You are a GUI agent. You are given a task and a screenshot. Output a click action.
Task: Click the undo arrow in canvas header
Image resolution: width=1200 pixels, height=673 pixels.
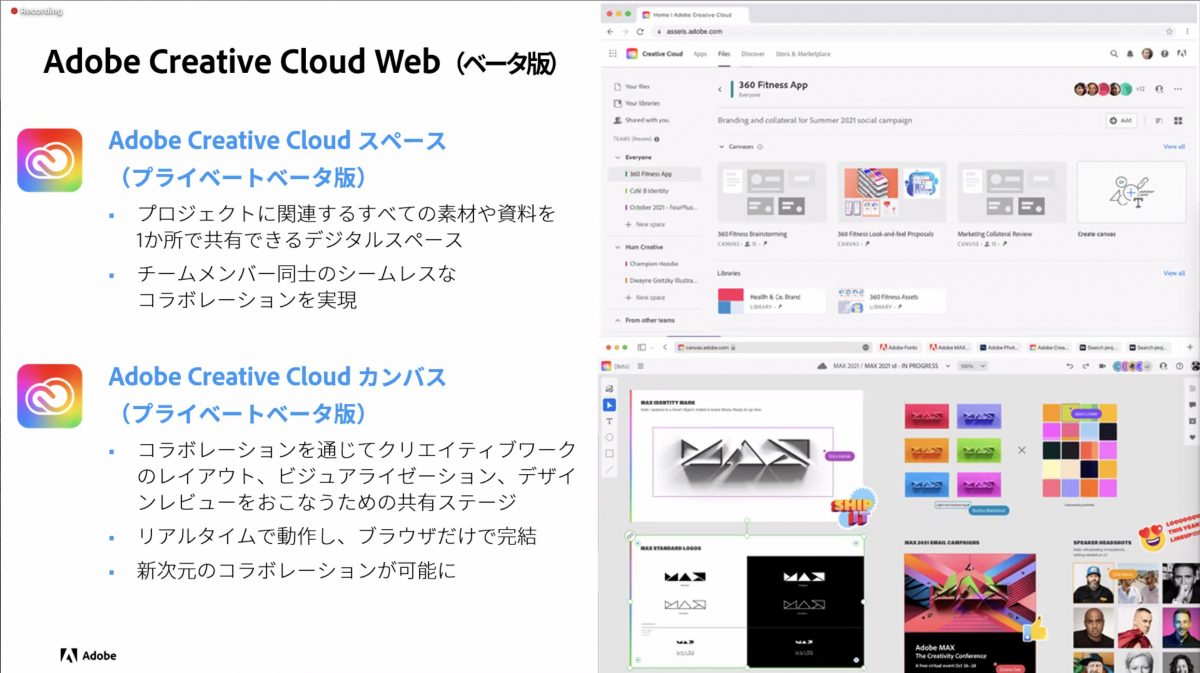1070,366
